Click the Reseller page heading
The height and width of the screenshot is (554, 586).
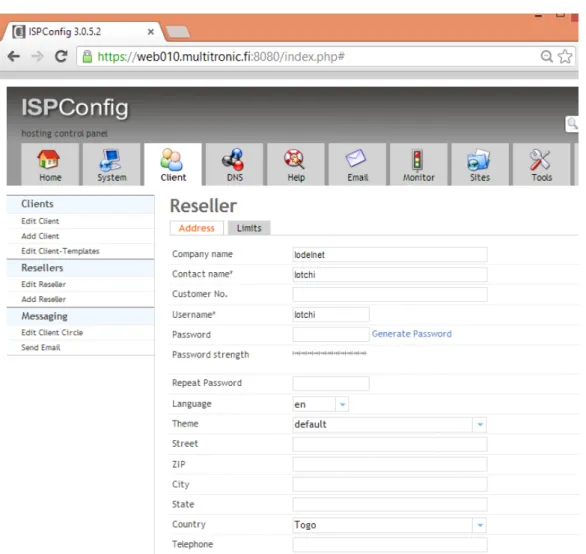pos(203,206)
